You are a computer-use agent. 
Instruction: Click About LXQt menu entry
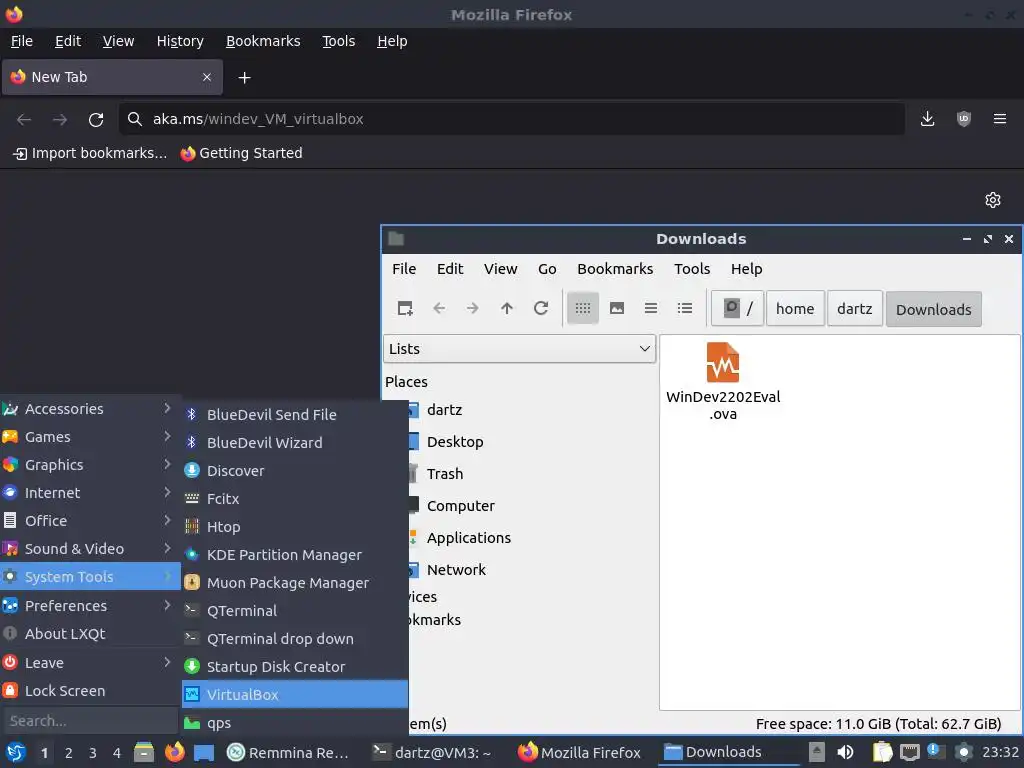point(90,633)
